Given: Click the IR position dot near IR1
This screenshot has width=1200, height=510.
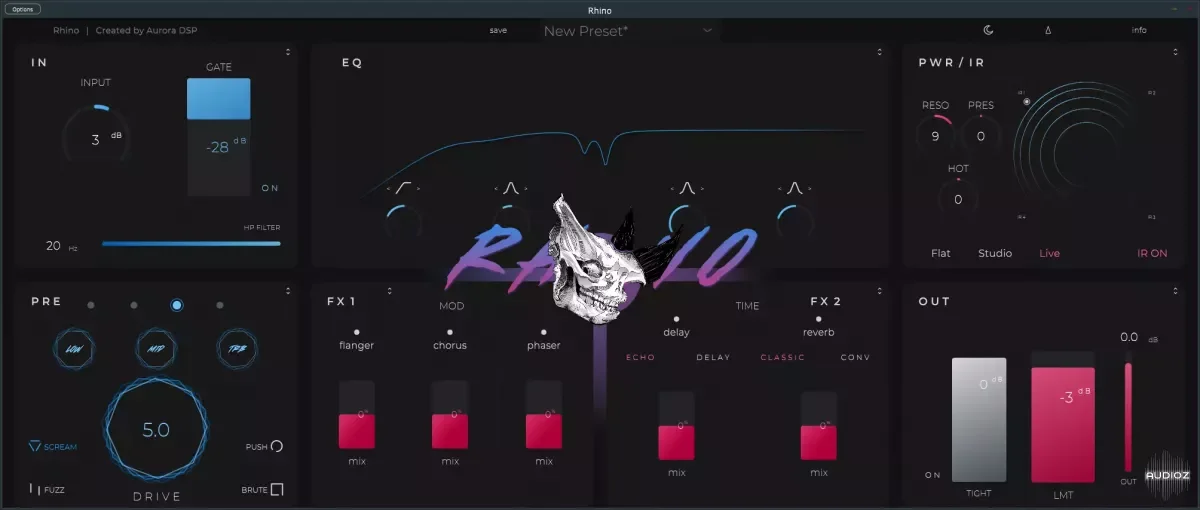Looking at the screenshot, I should click(x=1027, y=101).
